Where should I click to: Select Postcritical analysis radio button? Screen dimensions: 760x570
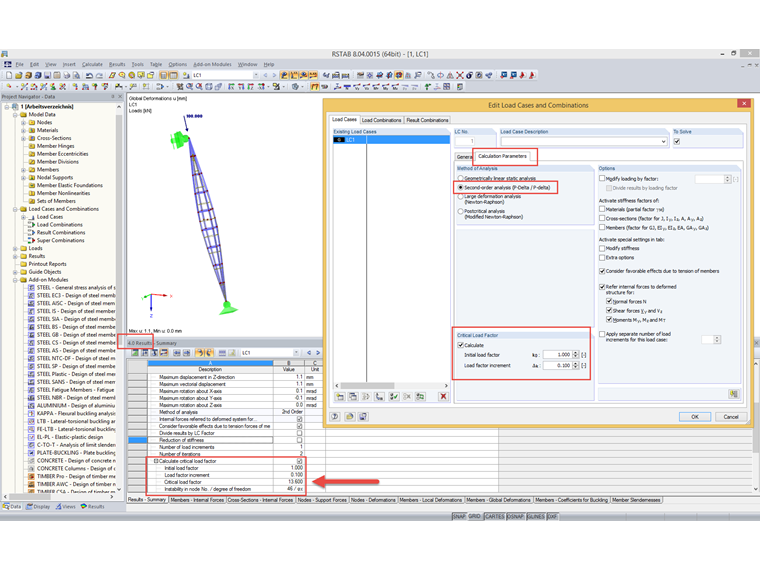[x=460, y=211]
